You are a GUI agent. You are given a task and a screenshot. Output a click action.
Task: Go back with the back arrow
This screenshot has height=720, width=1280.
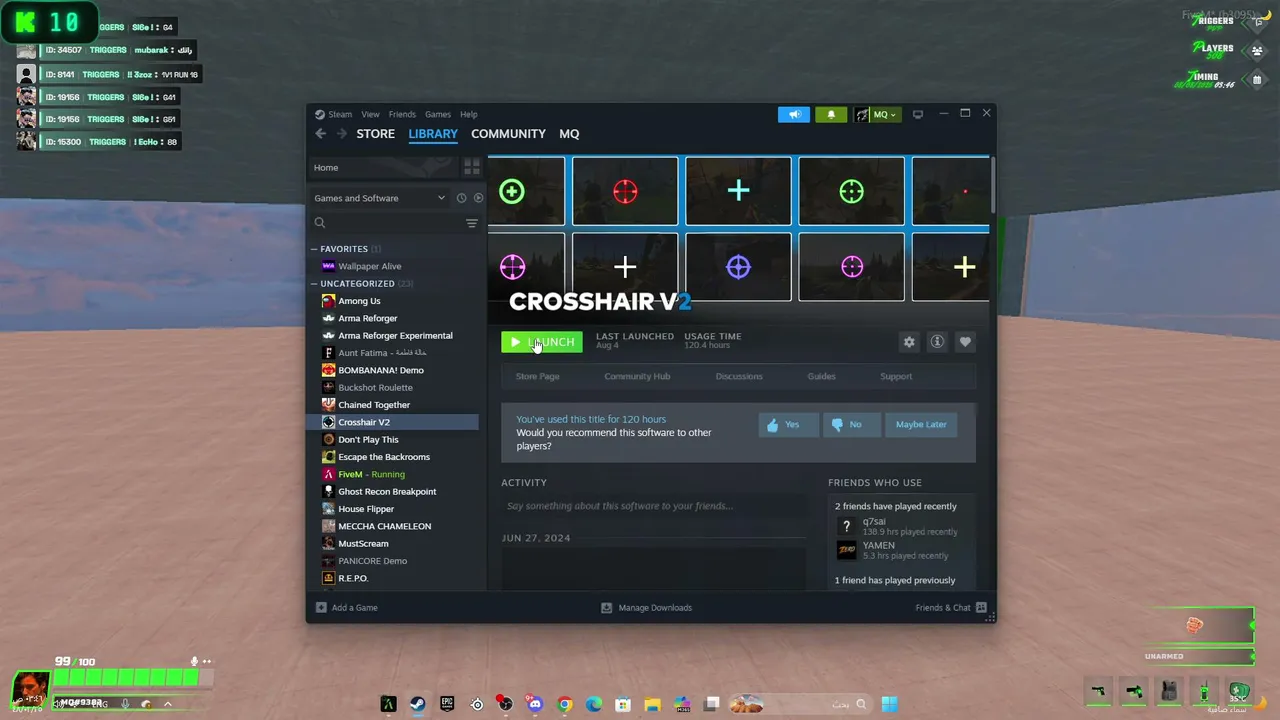click(x=320, y=134)
